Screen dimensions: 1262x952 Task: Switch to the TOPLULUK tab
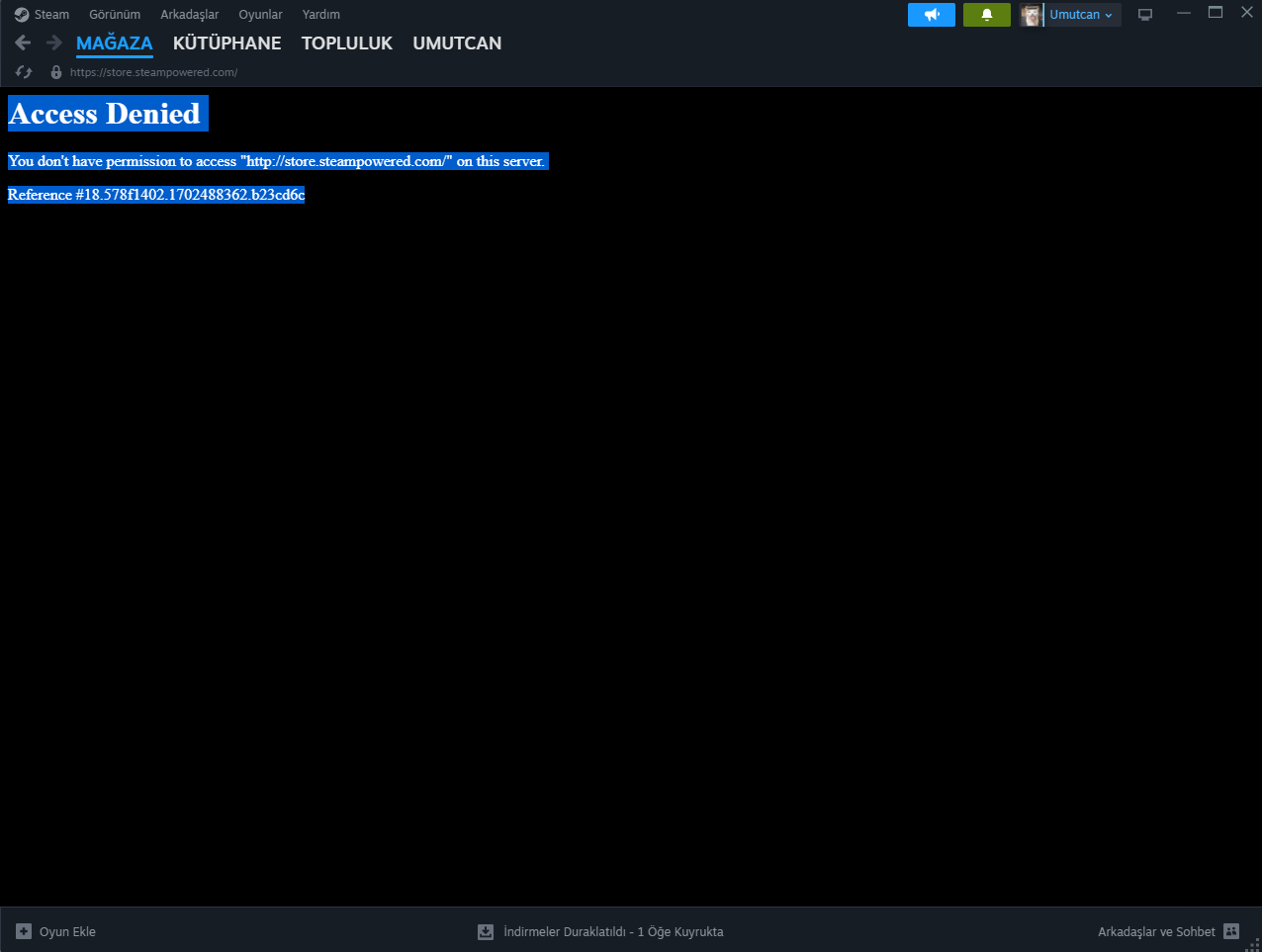click(347, 43)
